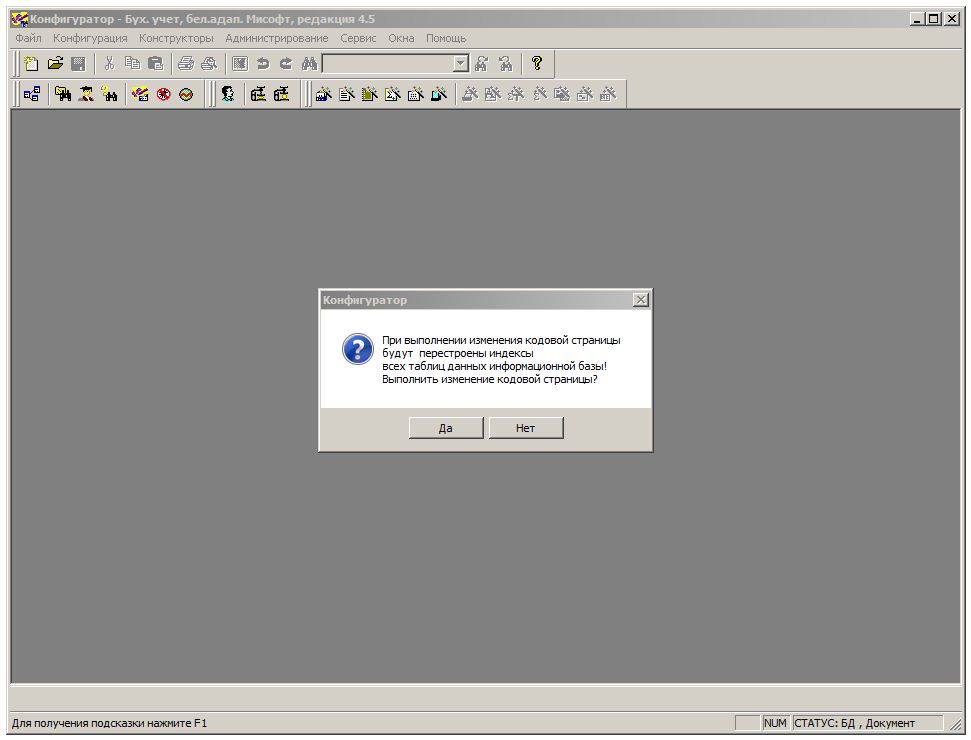Open the Помощь menu

(x=446, y=38)
